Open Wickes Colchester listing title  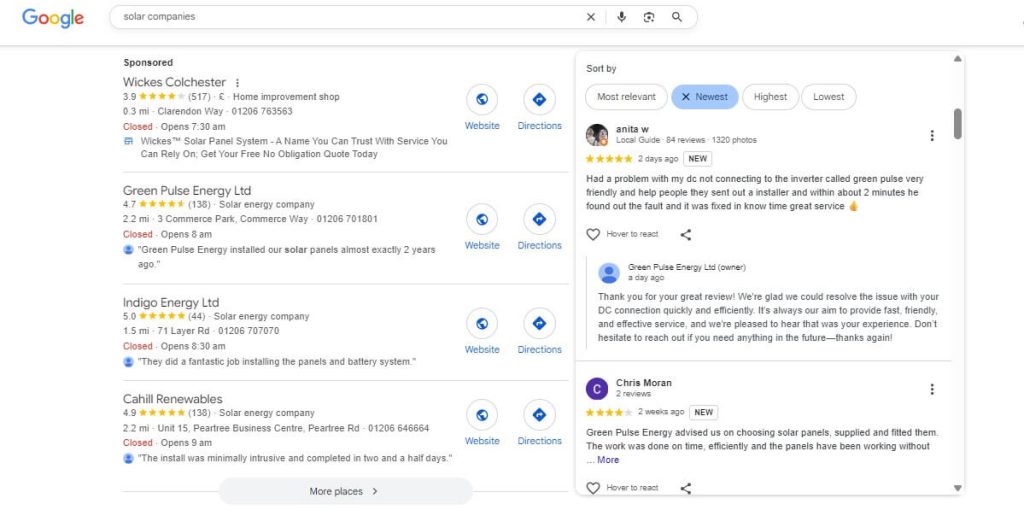[x=174, y=82]
